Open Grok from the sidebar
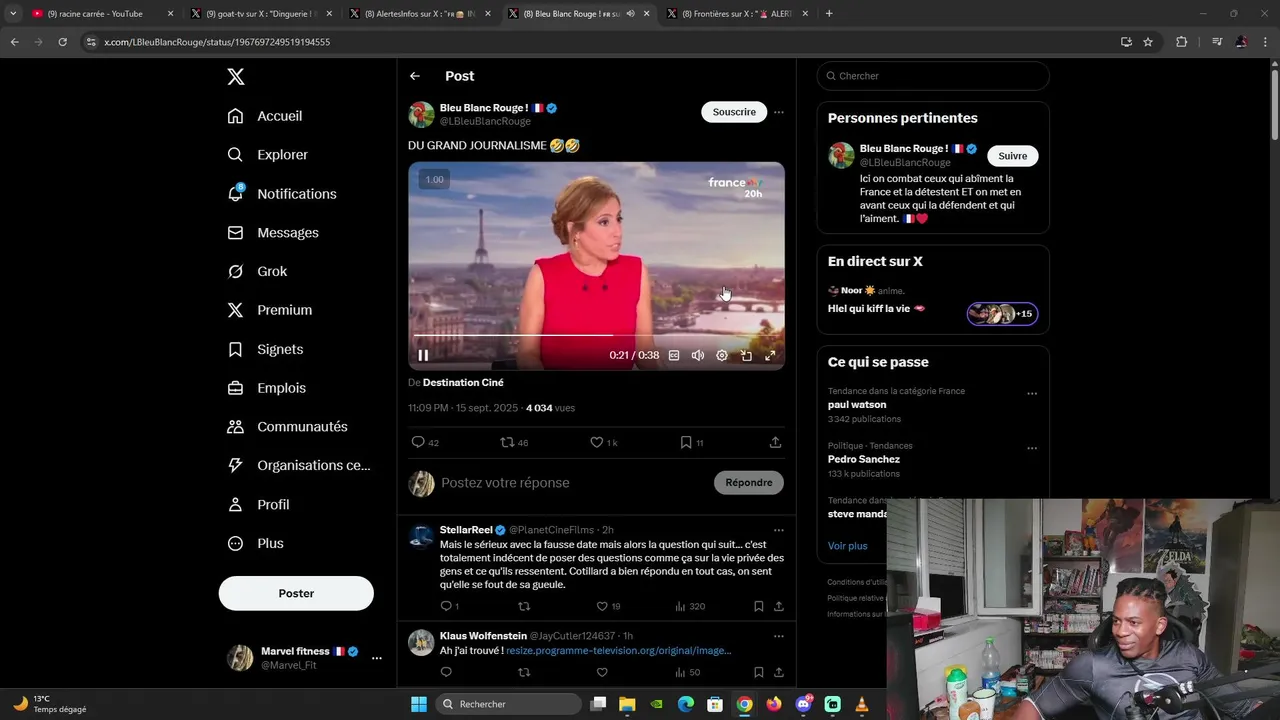1280x720 pixels. 257,272
